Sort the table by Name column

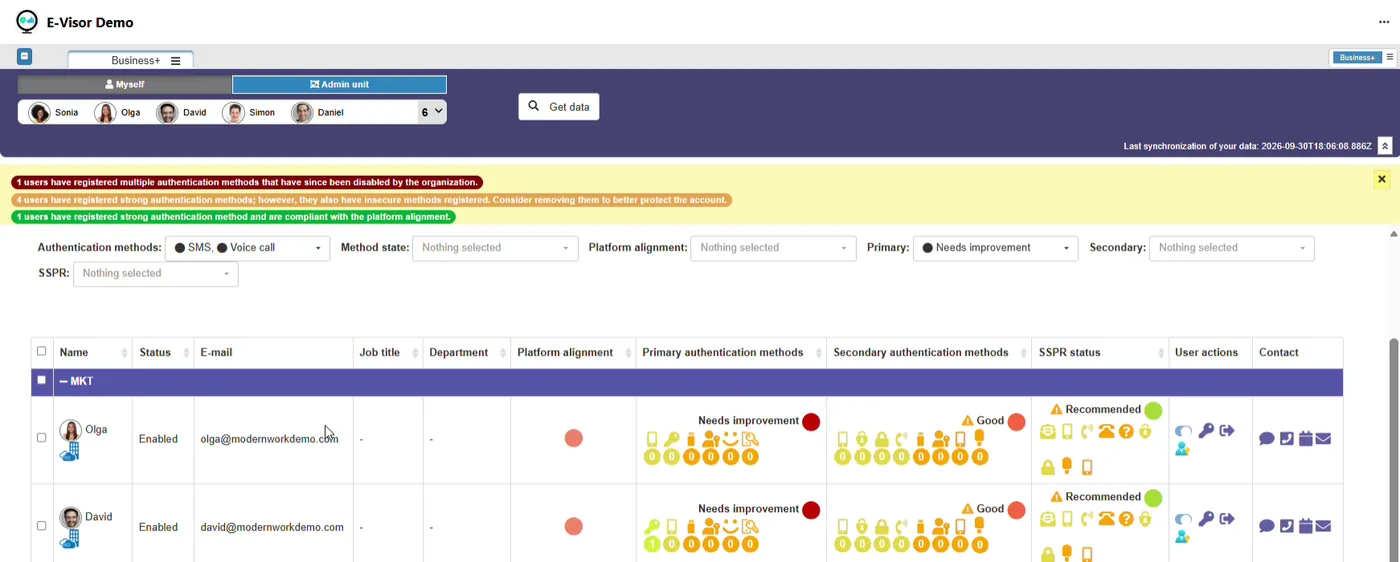click(x=93, y=352)
